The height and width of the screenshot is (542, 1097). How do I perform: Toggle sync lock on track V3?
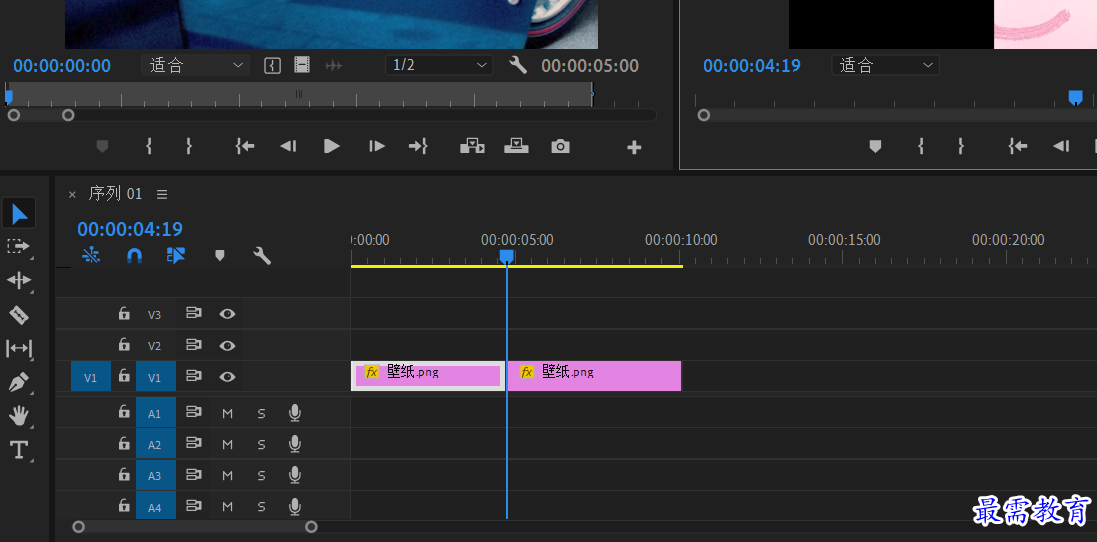(x=194, y=313)
